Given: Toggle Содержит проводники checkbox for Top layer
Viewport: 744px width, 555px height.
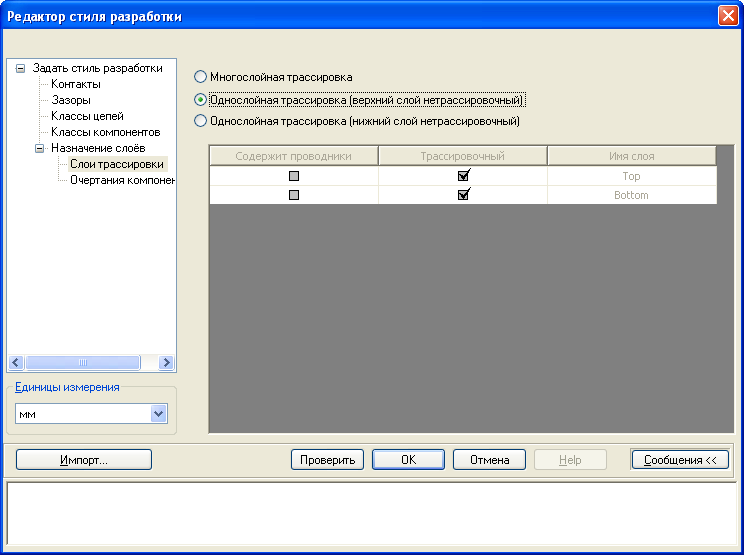Looking at the screenshot, I should click(x=294, y=176).
